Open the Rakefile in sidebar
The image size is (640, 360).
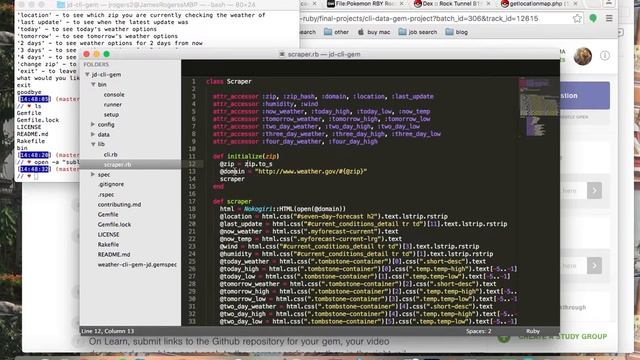(x=108, y=244)
